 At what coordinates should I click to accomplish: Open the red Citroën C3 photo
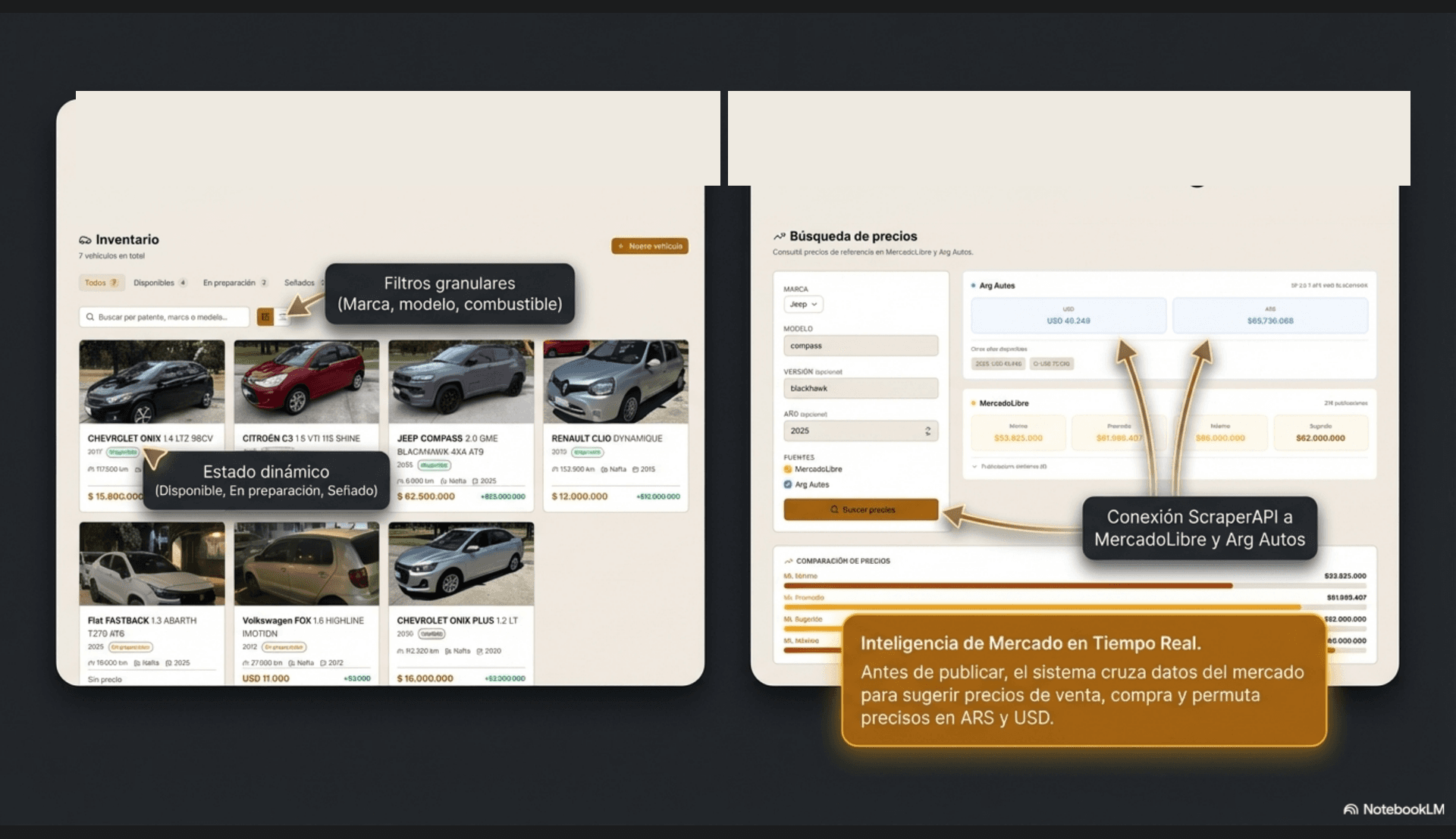306,381
